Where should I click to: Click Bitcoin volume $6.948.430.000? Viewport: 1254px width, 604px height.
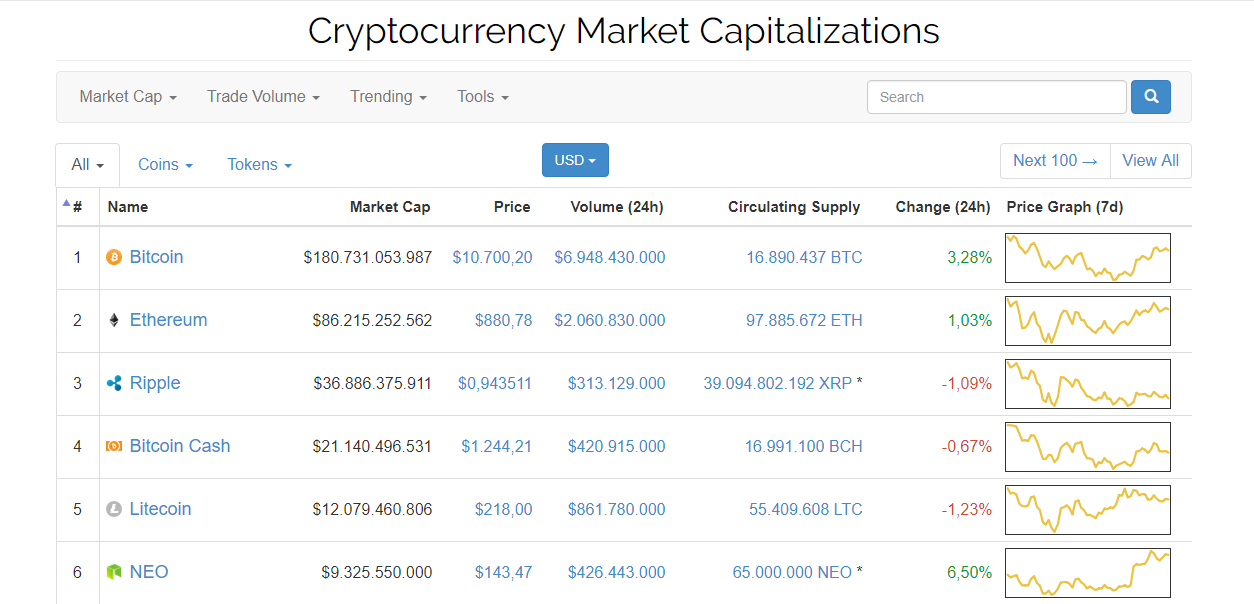[x=610, y=257]
